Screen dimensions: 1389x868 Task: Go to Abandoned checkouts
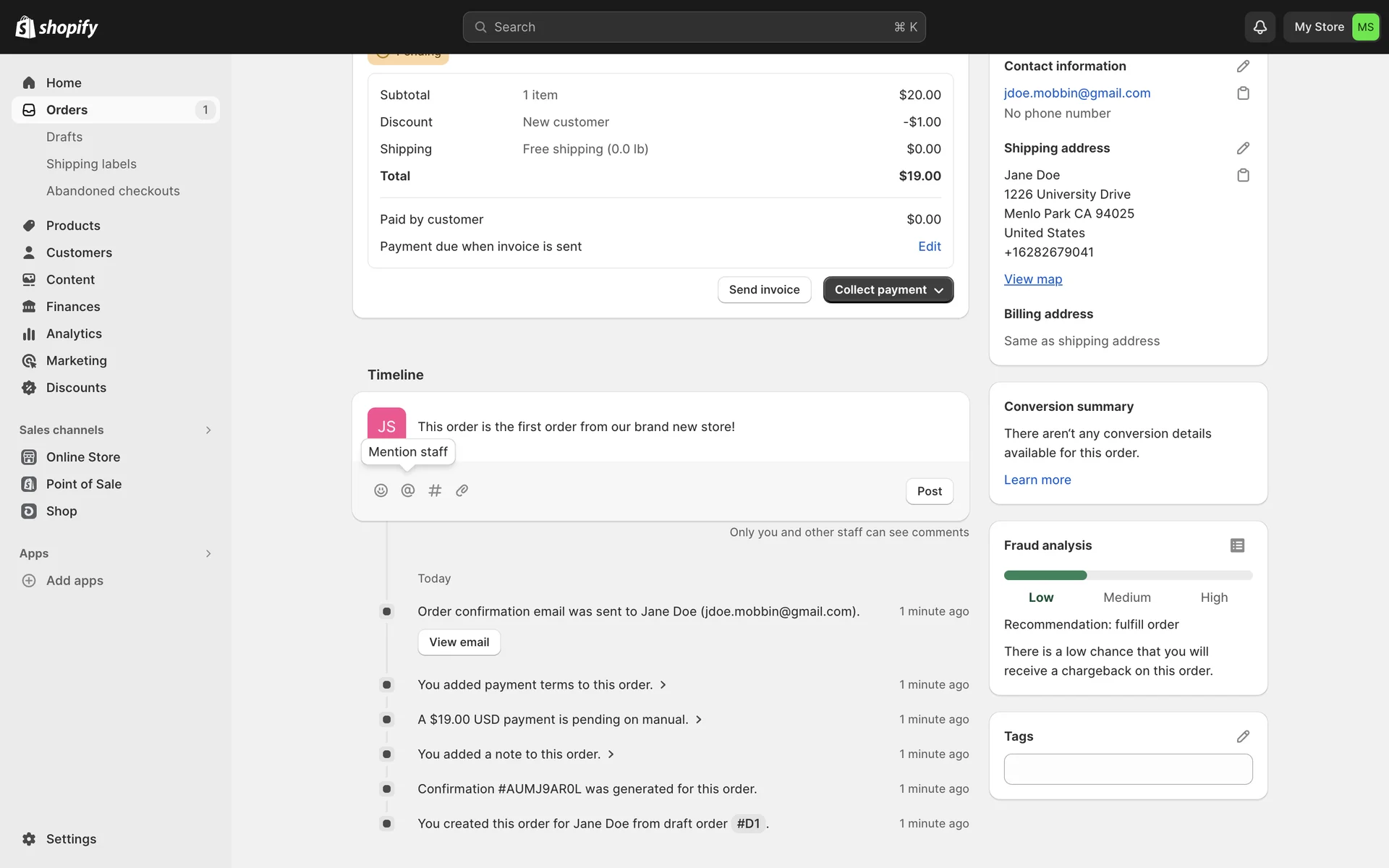(x=113, y=191)
